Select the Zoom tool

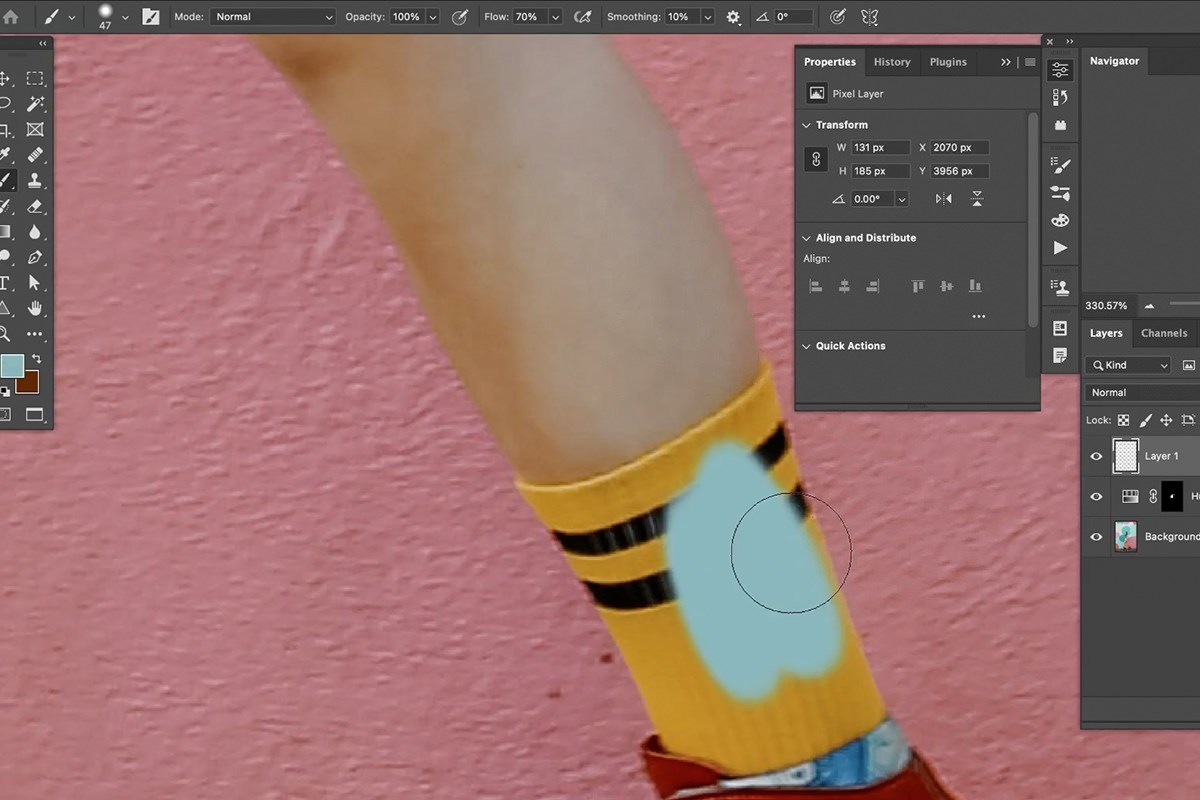tap(4, 334)
